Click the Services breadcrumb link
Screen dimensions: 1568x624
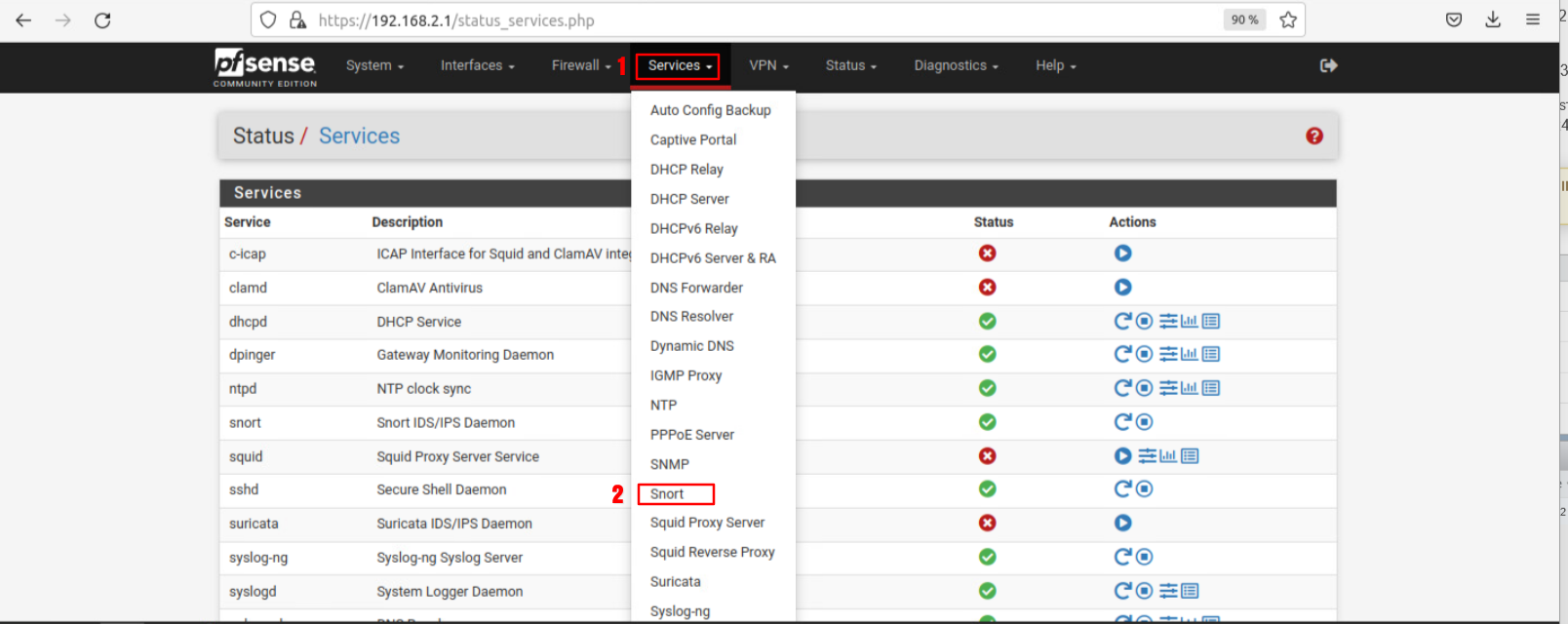pyautogui.click(x=359, y=136)
